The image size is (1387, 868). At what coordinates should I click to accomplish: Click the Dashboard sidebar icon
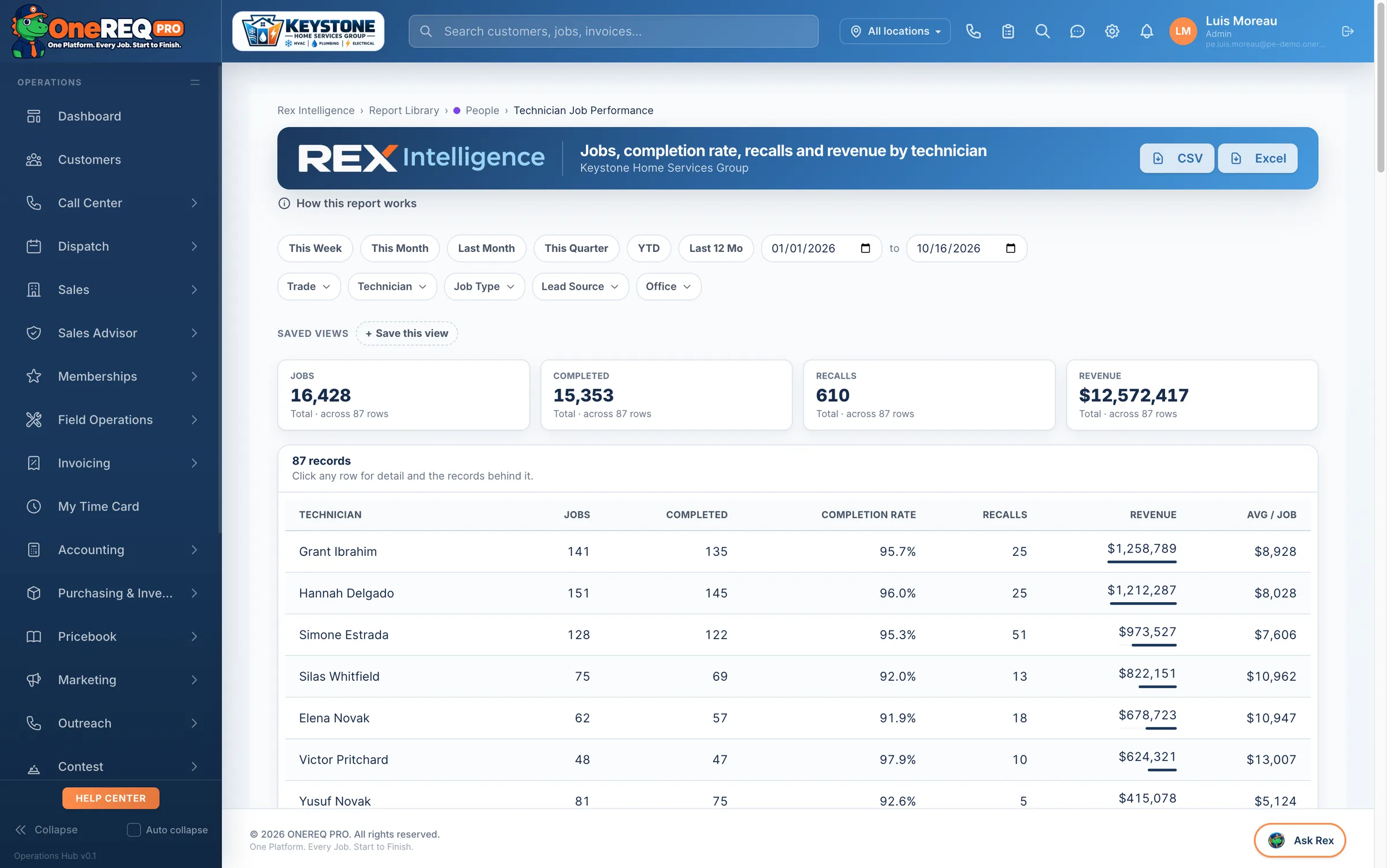[x=34, y=116]
